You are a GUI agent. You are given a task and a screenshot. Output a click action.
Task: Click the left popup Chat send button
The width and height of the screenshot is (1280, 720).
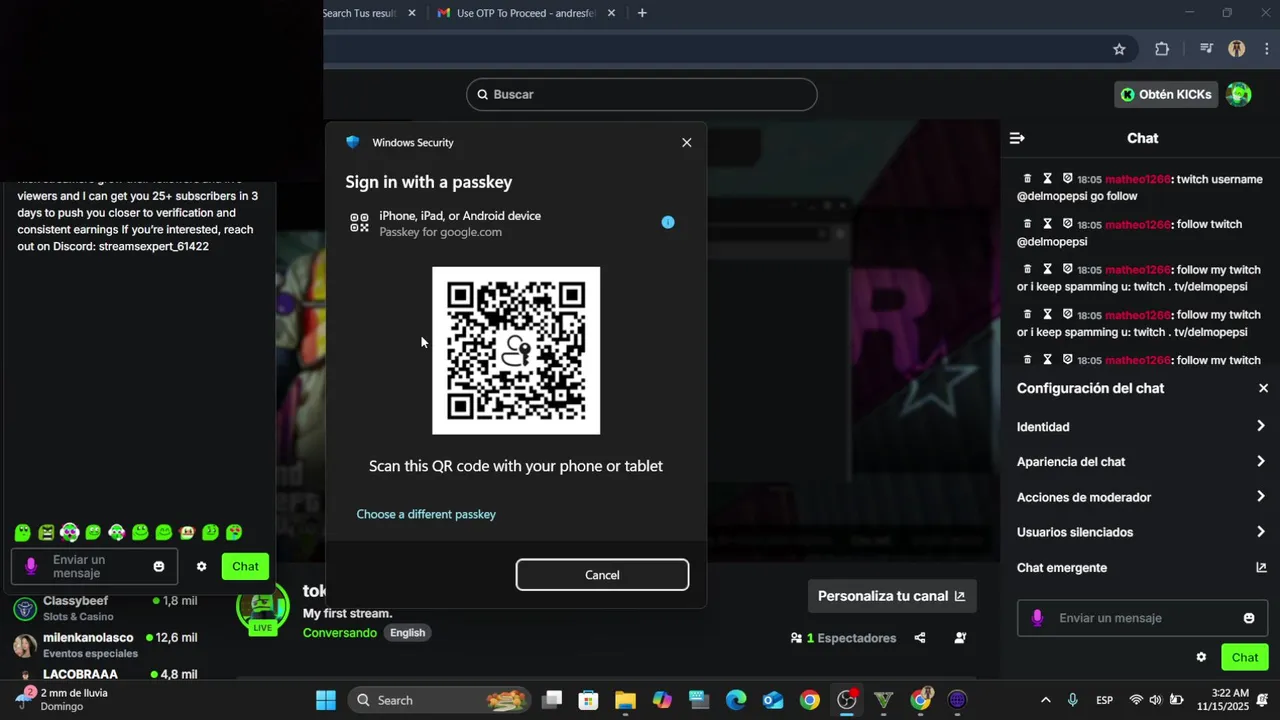(245, 566)
